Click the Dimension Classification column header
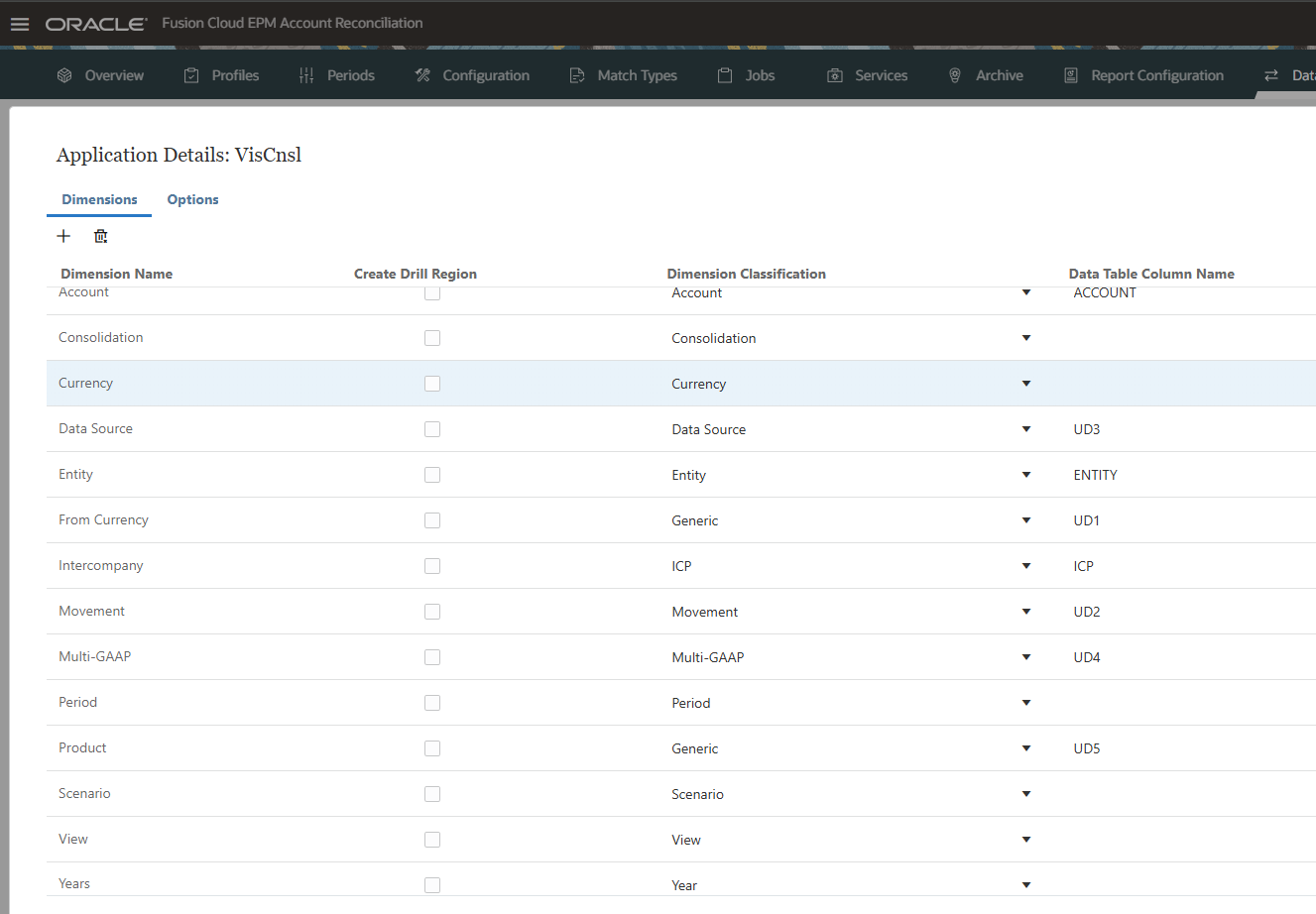Screen dimensions: 1316x914 click(747, 274)
